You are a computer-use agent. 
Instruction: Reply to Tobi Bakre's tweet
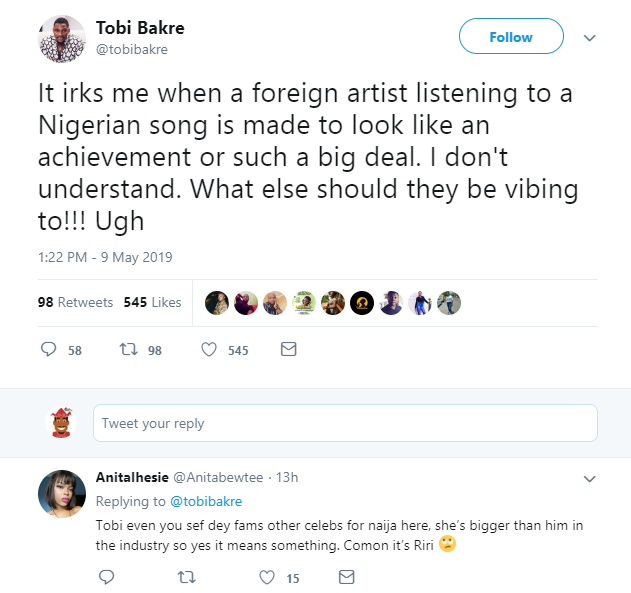pyautogui.click(x=48, y=350)
